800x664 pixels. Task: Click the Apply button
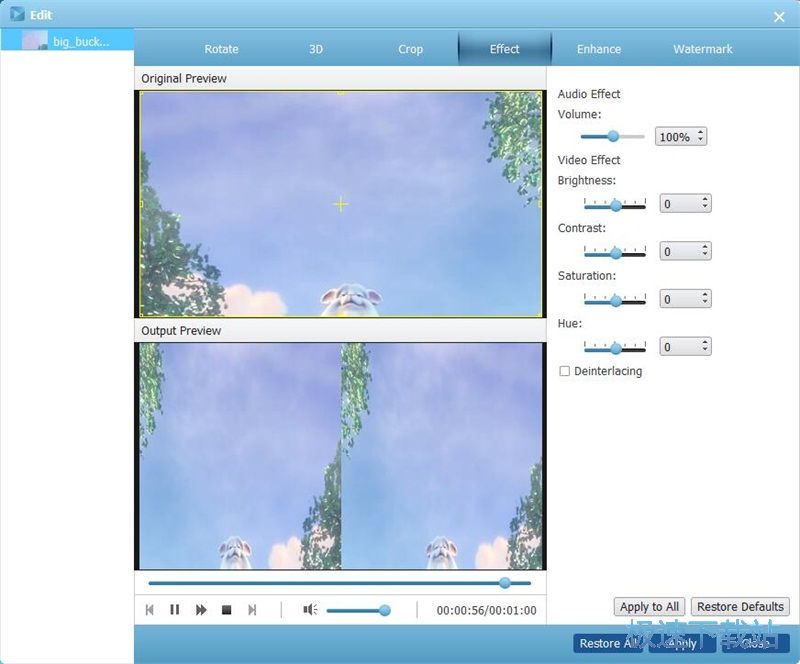click(682, 643)
